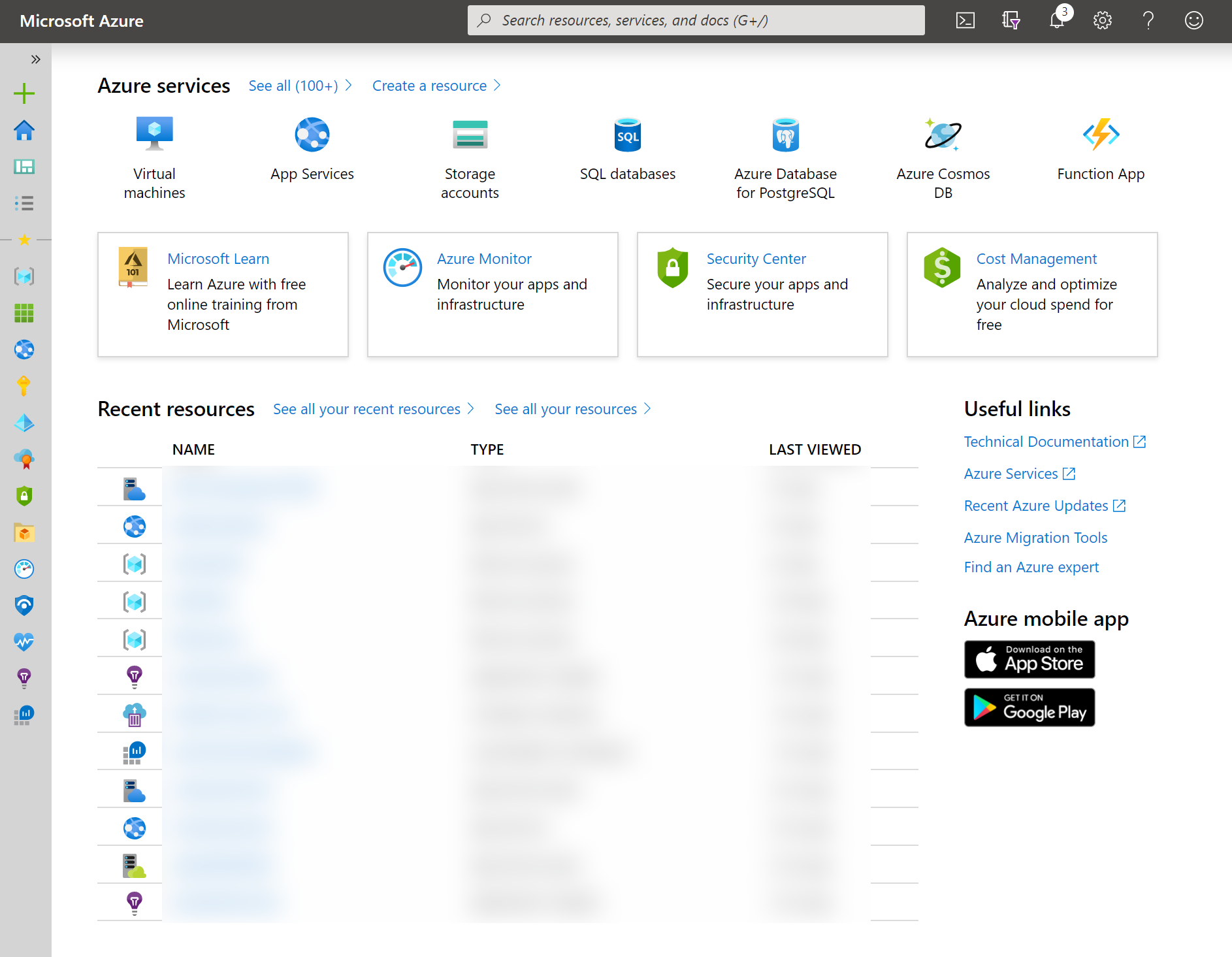Image resolution: width=1232 pixels, height=957 pixels.
Task: Click the App Services globe icon in the sidebar
Action: click(x=24, y=349)
